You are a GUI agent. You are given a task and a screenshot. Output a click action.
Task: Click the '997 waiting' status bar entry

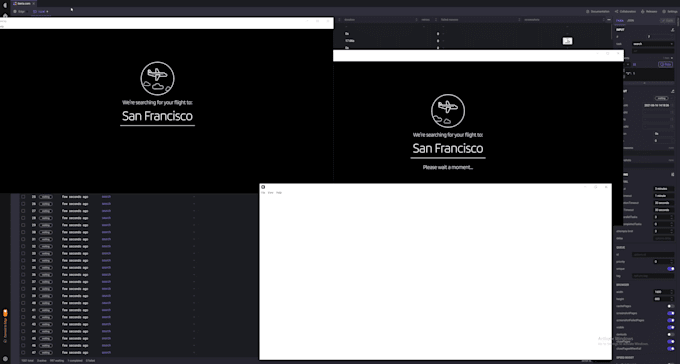point(57,361)
